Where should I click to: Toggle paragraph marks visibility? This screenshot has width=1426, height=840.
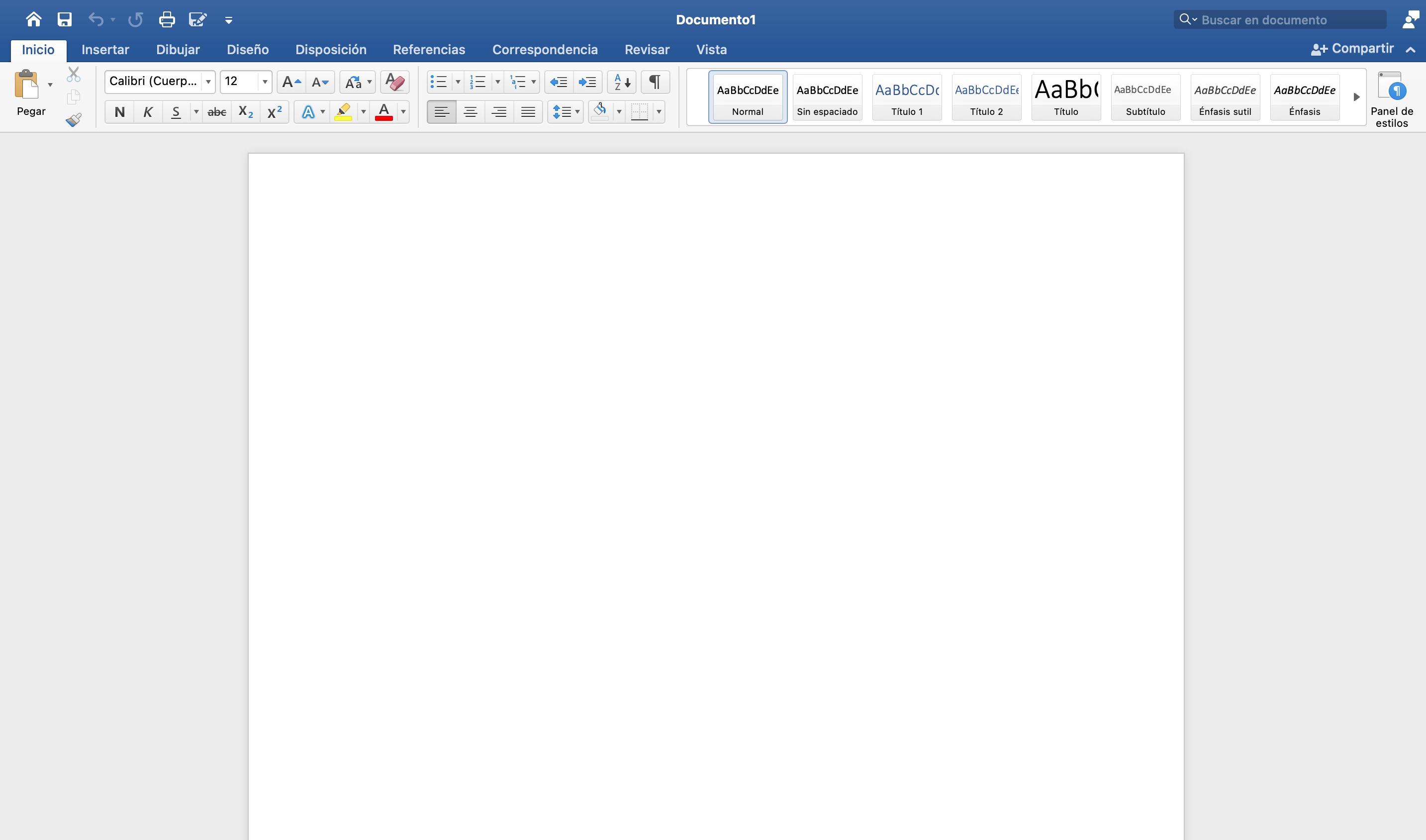[x=655, y=82]
